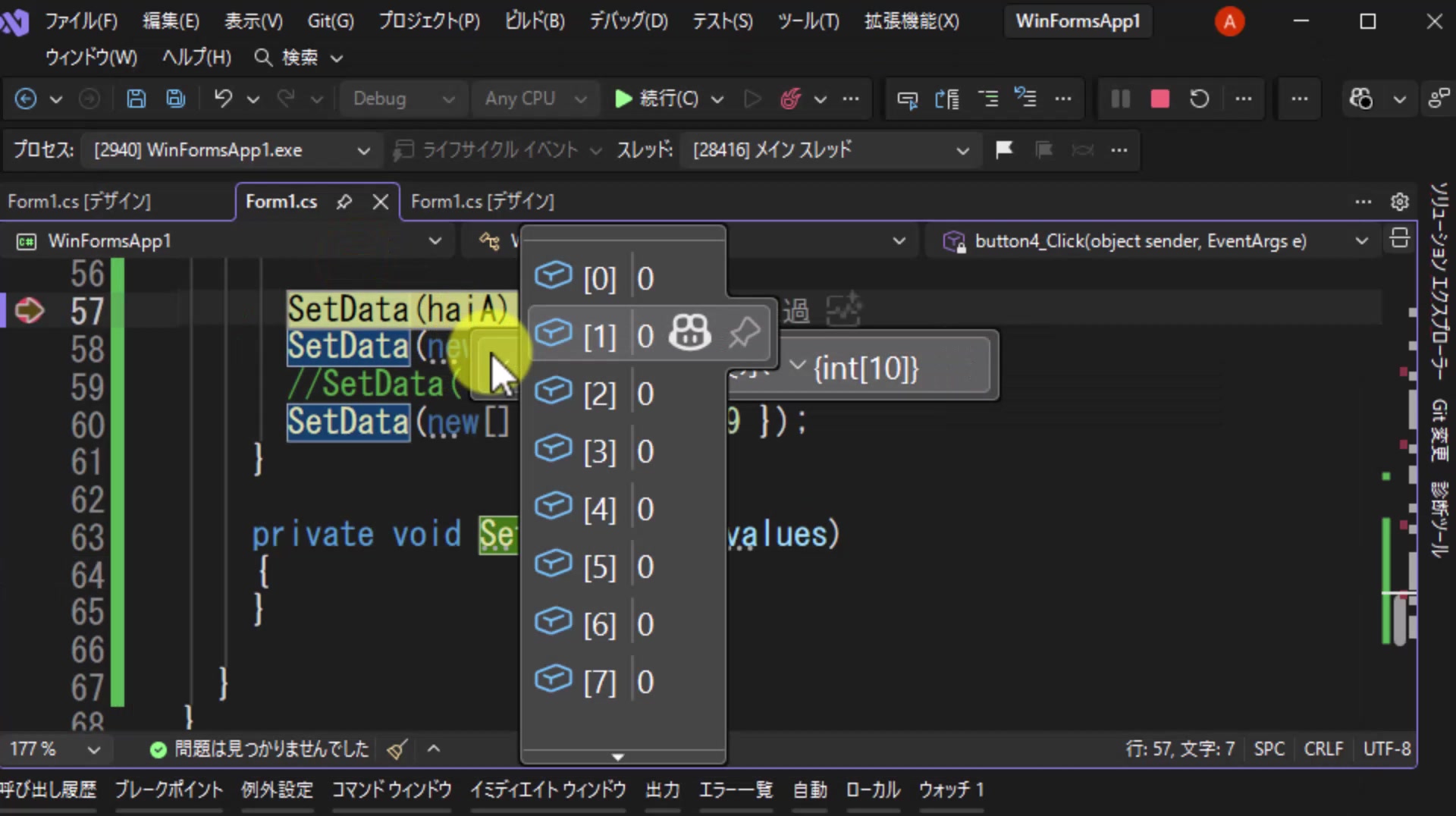Viewport: 1456px width, 816px height.
Task: Click the Undo icon
Action: pyautogui.click(x=223, y=99)
